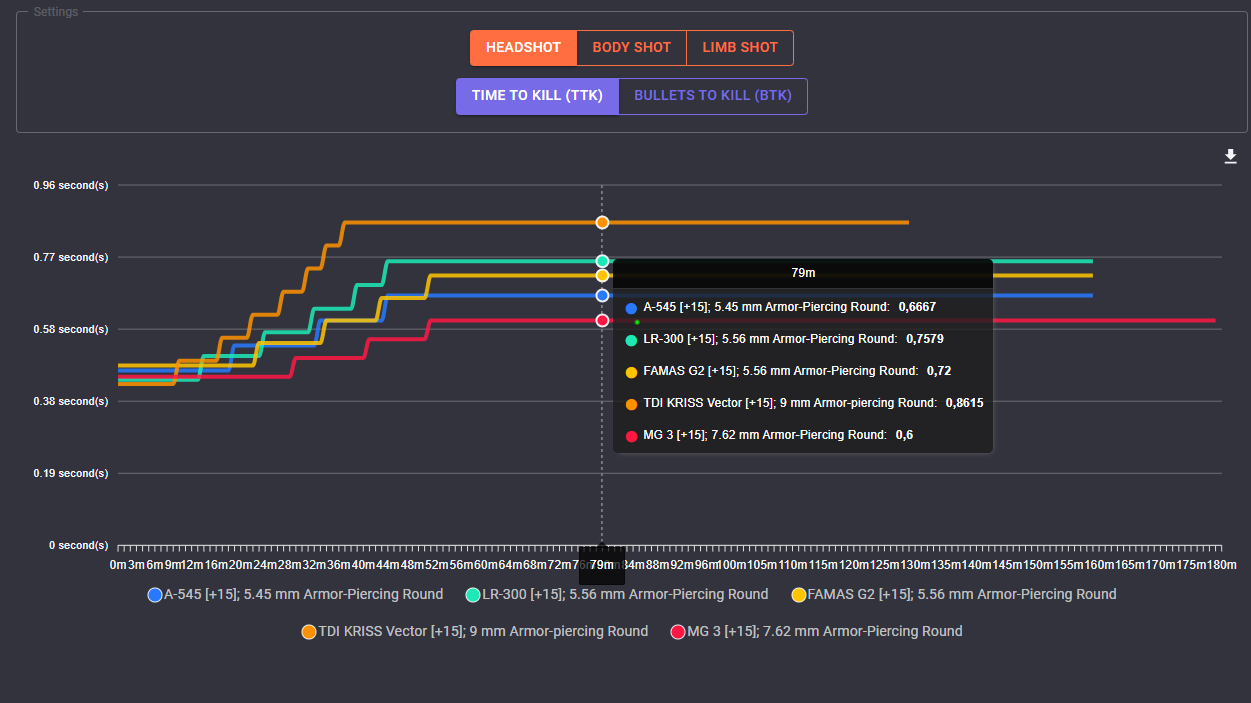Click the 79m x-axis highlighted label

(x=602, y=565)
